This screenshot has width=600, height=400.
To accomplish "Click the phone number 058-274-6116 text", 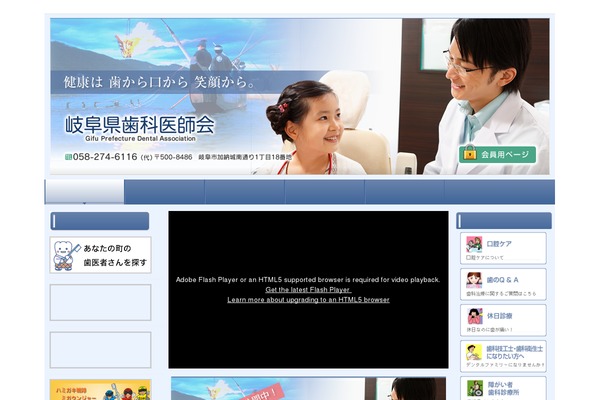I will tap(105, 157).
